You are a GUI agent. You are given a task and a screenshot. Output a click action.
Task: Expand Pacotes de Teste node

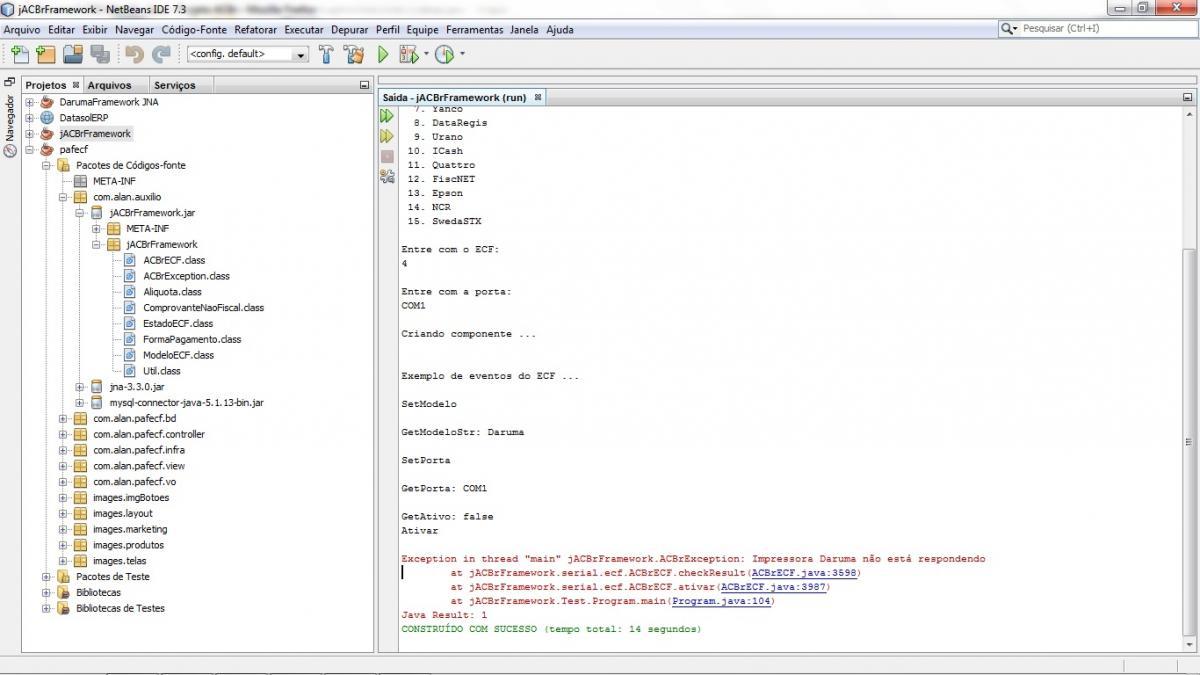(46, 576)
